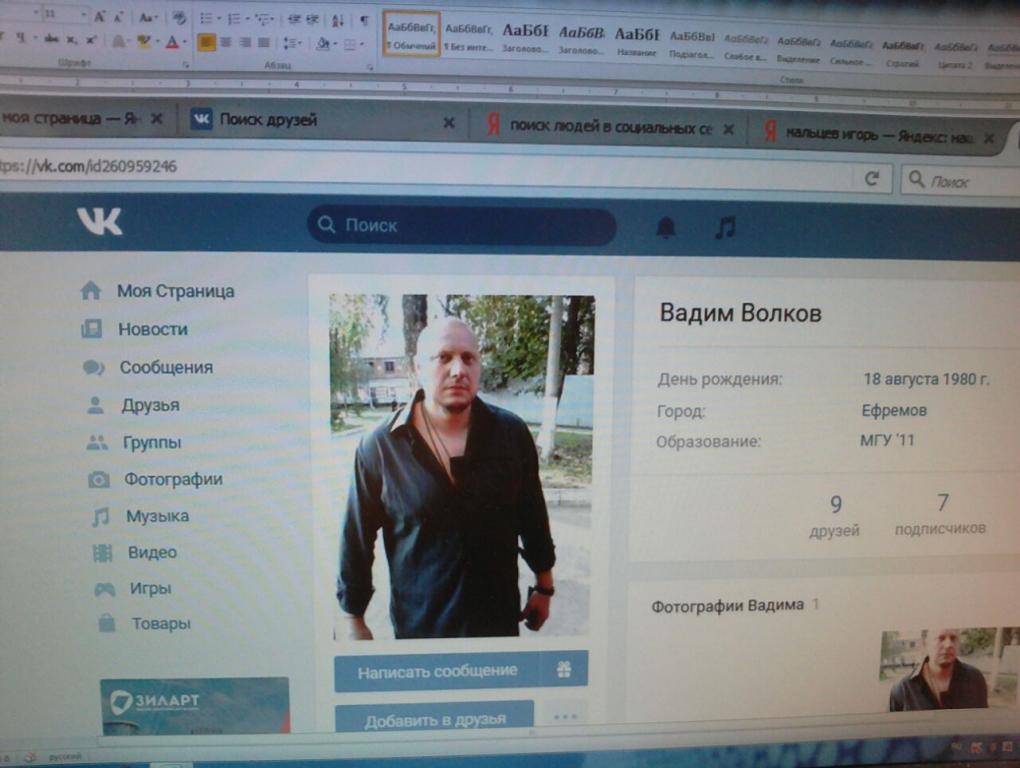The height and width of the screenshot is (768, 1020).
Task: Reload the page with the refresh icon
Action: pos(872,178)
